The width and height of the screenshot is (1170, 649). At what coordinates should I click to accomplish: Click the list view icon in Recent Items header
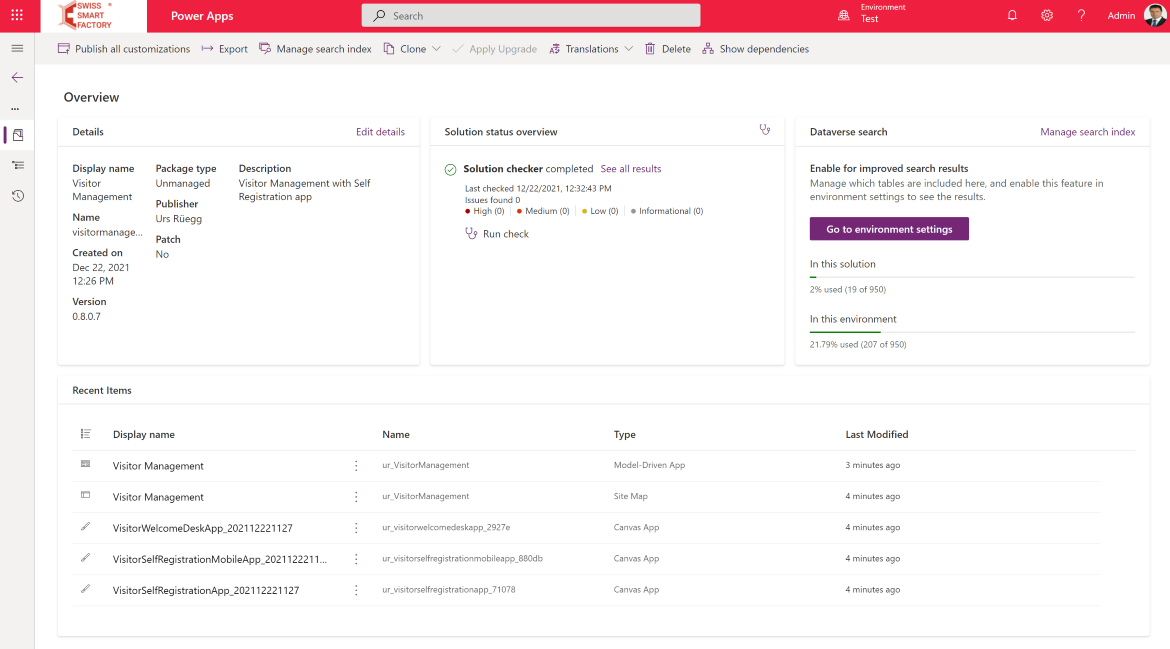[86, 433]
